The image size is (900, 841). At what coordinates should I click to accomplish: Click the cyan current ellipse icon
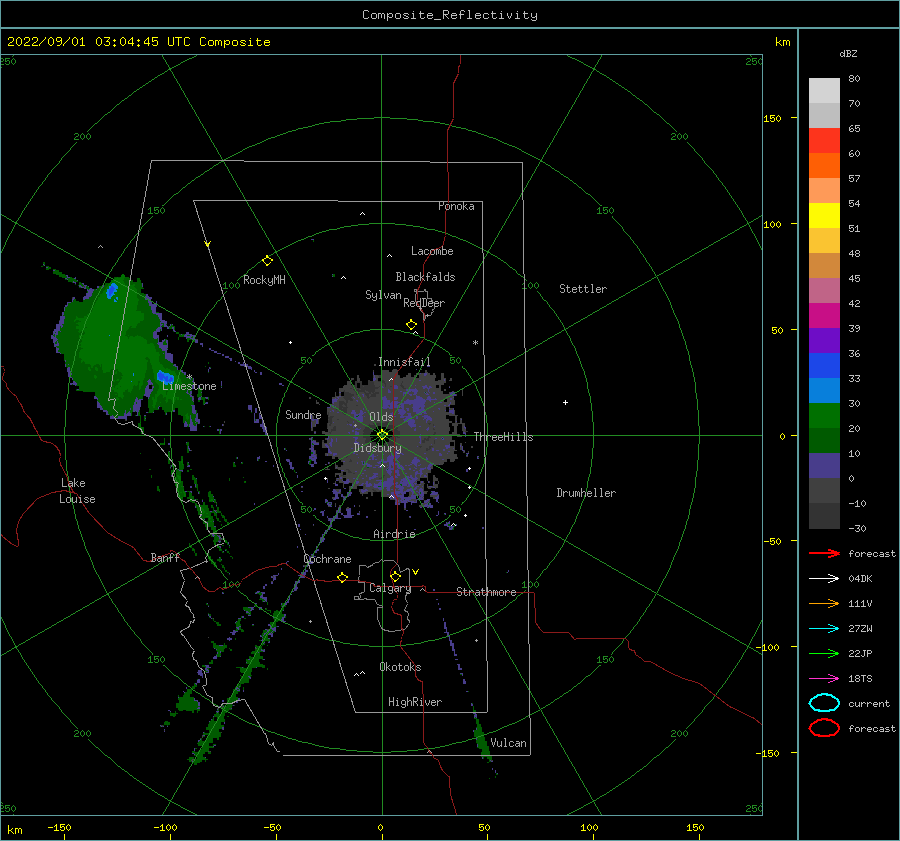824,703
